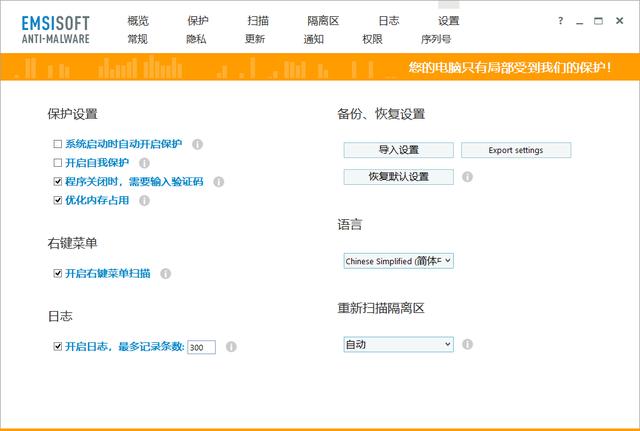This screenshot has height=431, width=640.
Task: Enable 系统启动时自动开启保护 checkbox
Action: click(58, 144)
